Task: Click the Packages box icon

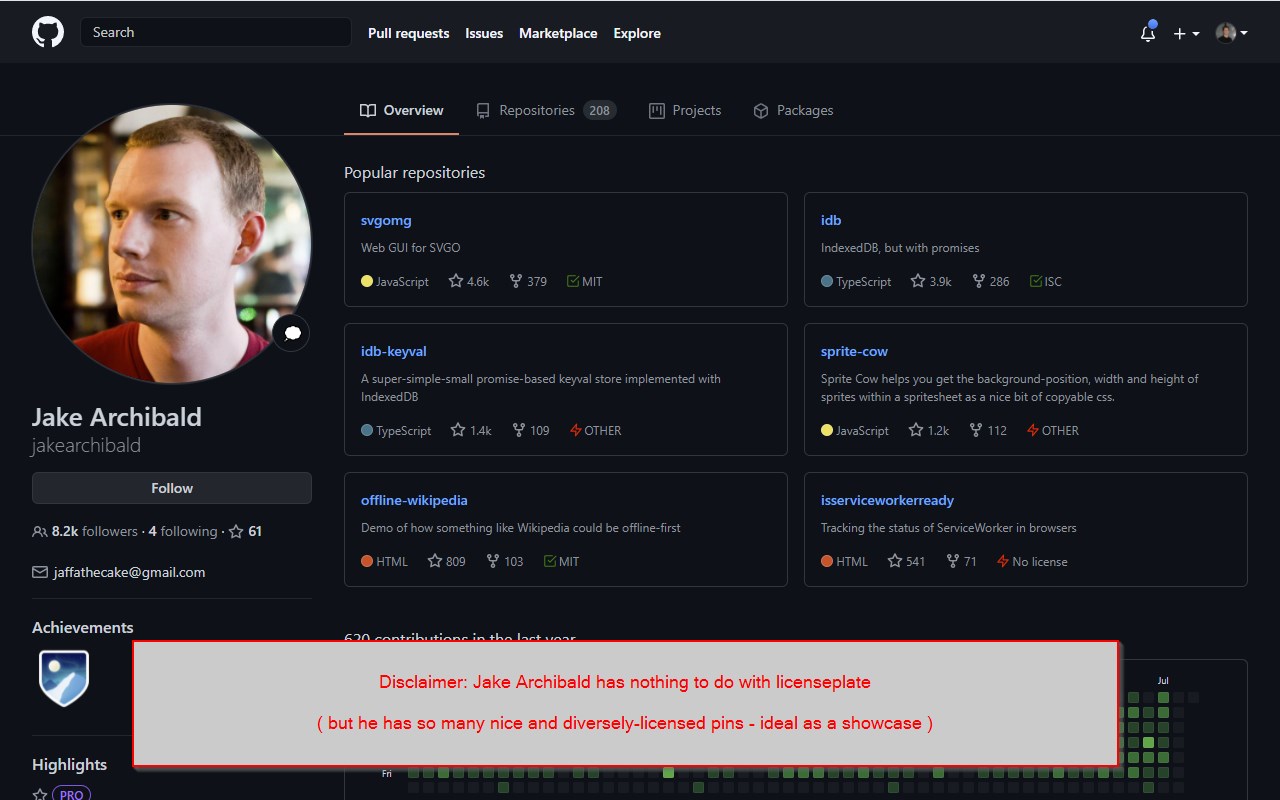Action: coord(761,111)
